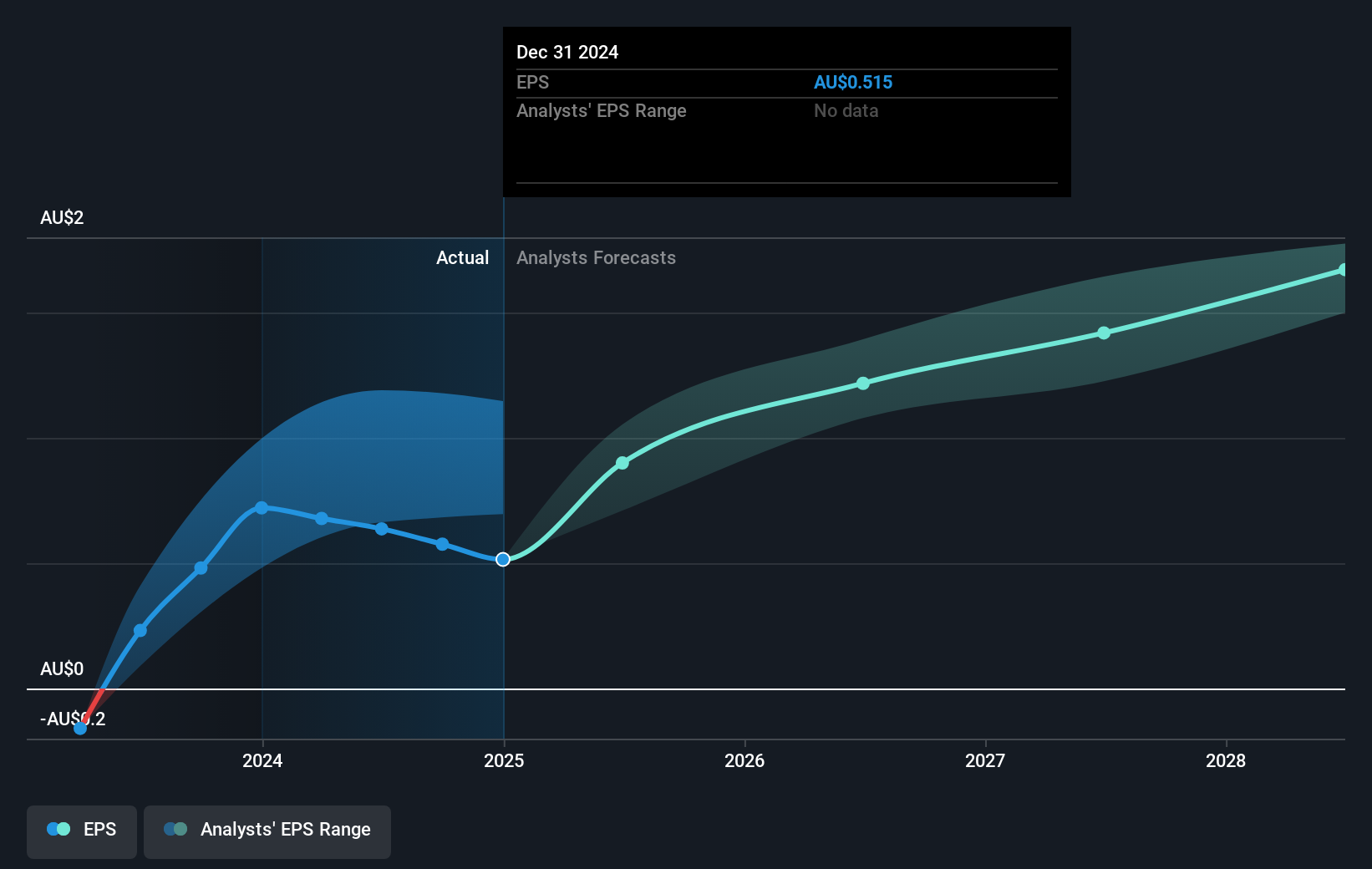Click the No data value in tooltip
The image size is (1372, 869).
coord(846,110)
